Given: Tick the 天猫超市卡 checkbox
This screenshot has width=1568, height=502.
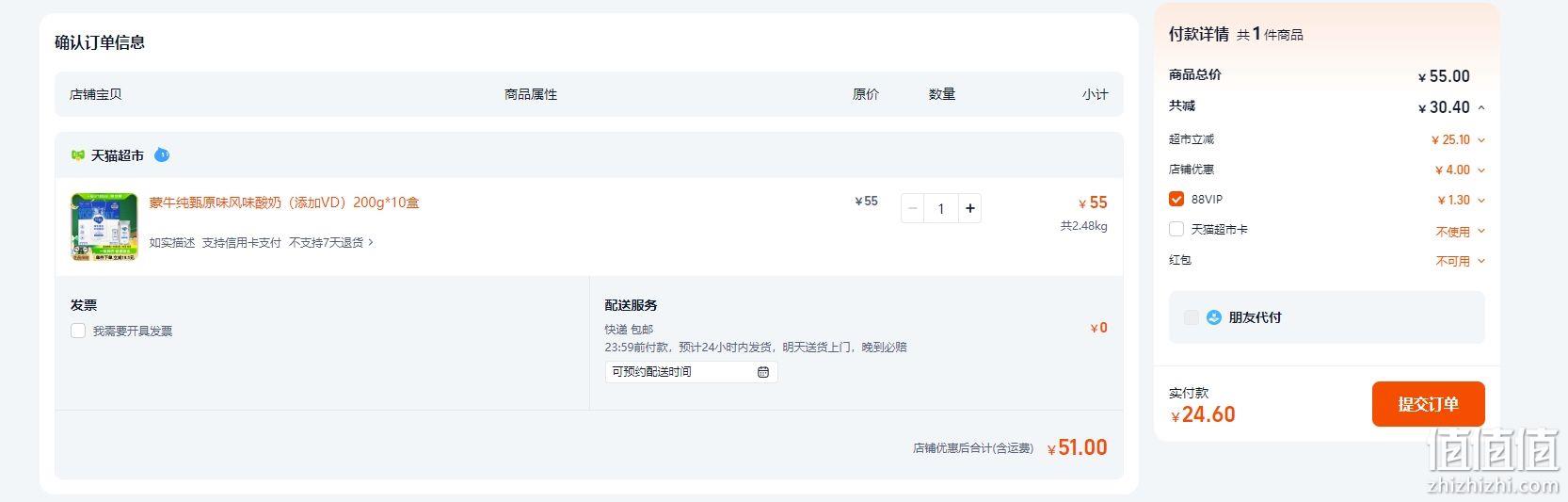Looking at the screenshot, I should pos(1176,229).
